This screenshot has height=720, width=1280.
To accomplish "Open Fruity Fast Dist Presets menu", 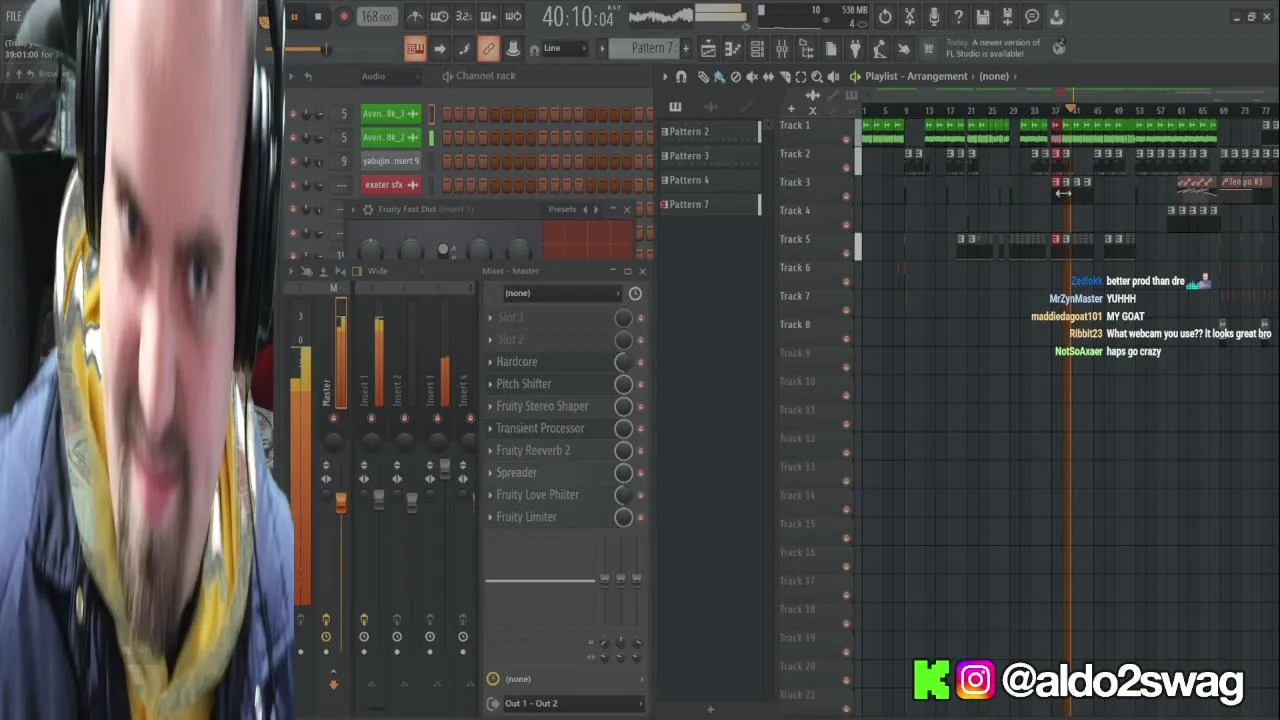I will [x=562, y=209].
